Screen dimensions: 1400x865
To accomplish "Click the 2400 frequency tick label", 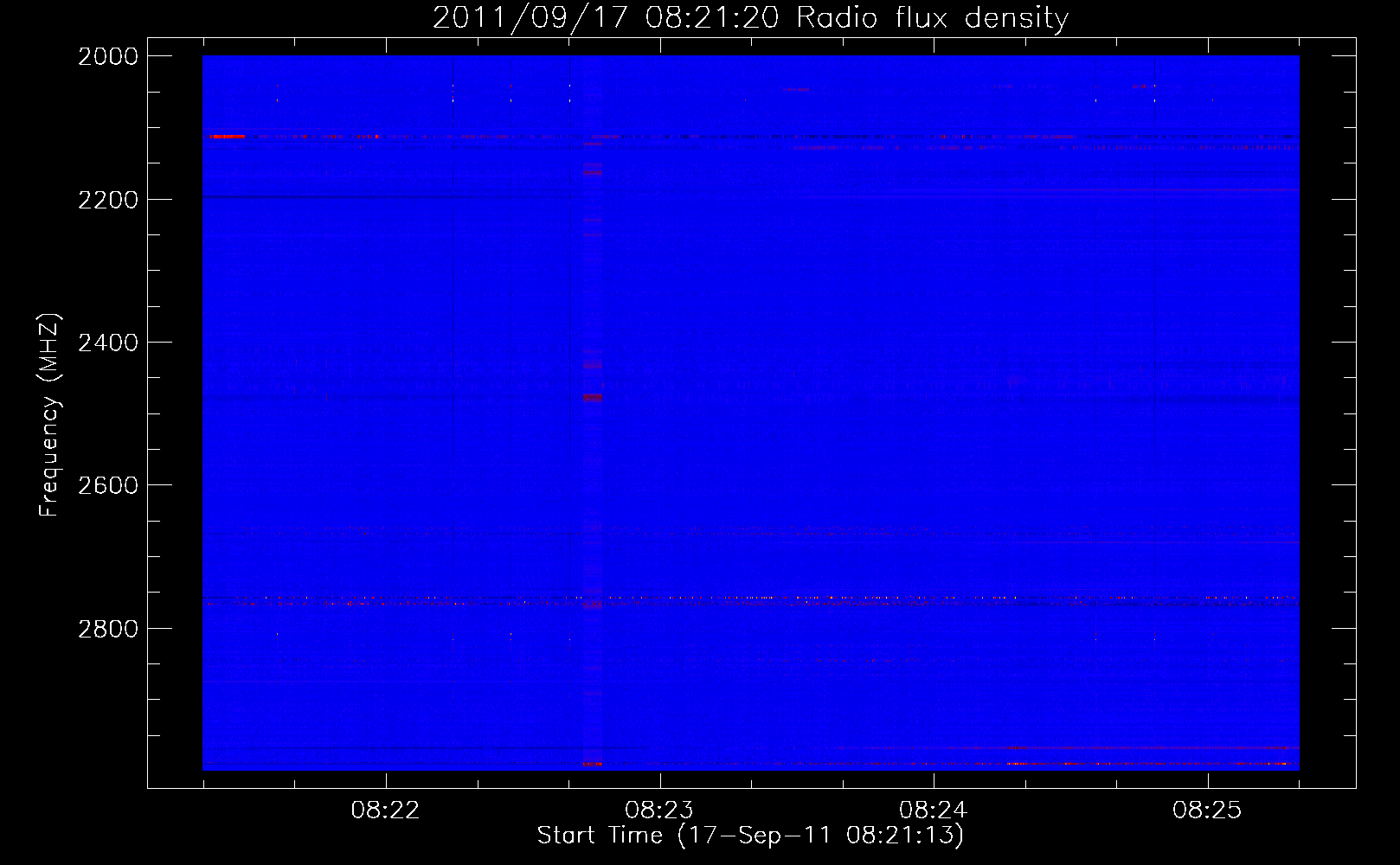I will point(108,343).
